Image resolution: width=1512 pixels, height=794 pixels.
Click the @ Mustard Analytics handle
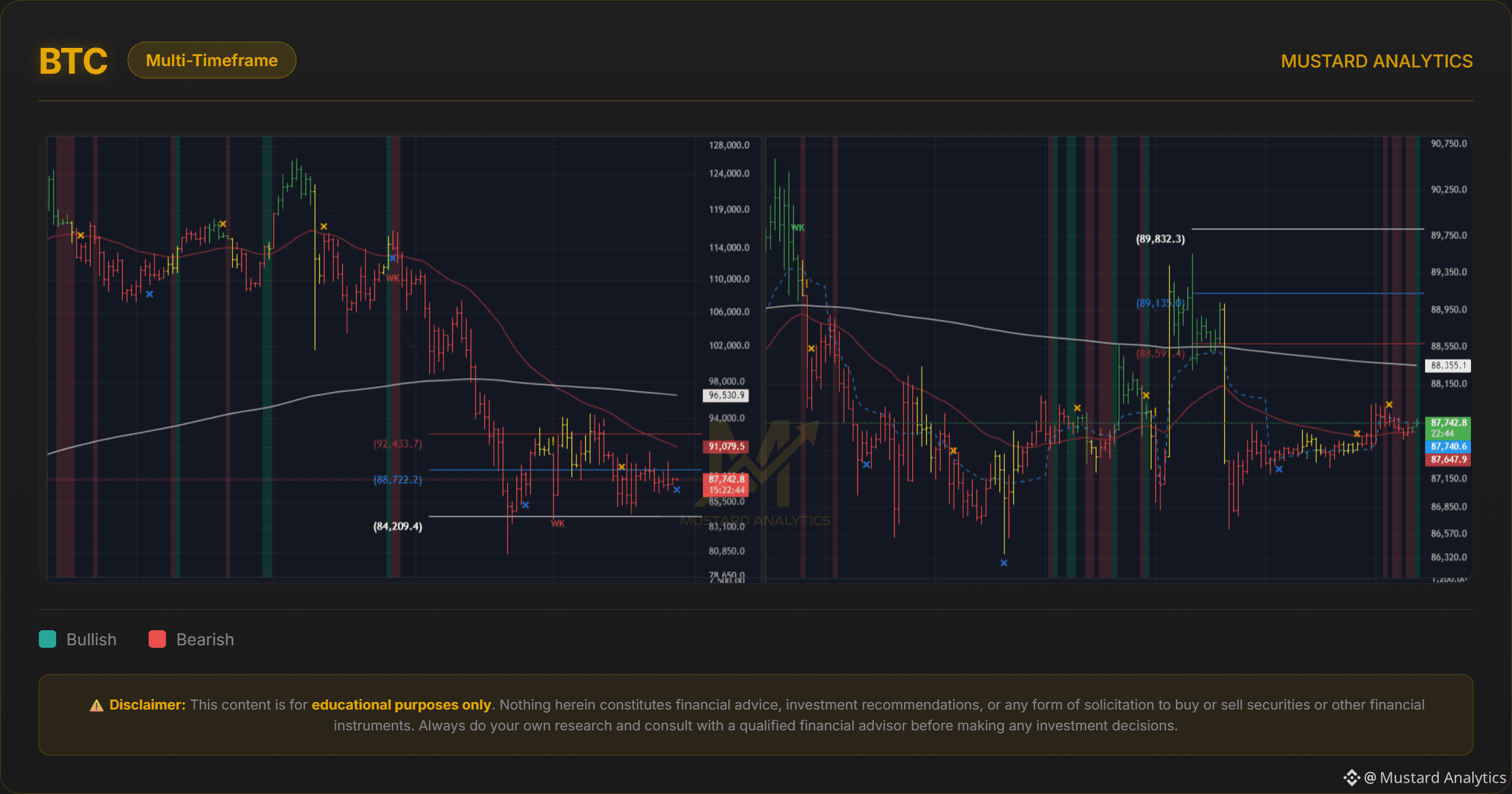1435,778
